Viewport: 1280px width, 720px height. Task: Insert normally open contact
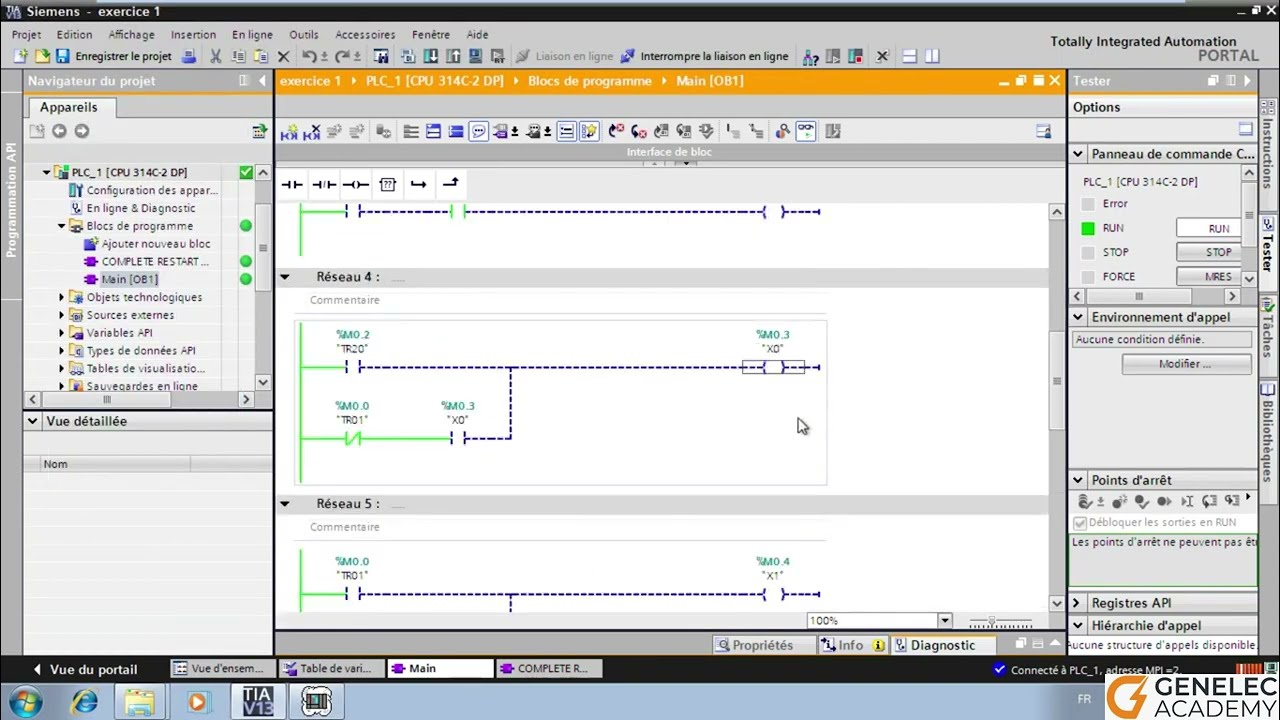[292, 184]
